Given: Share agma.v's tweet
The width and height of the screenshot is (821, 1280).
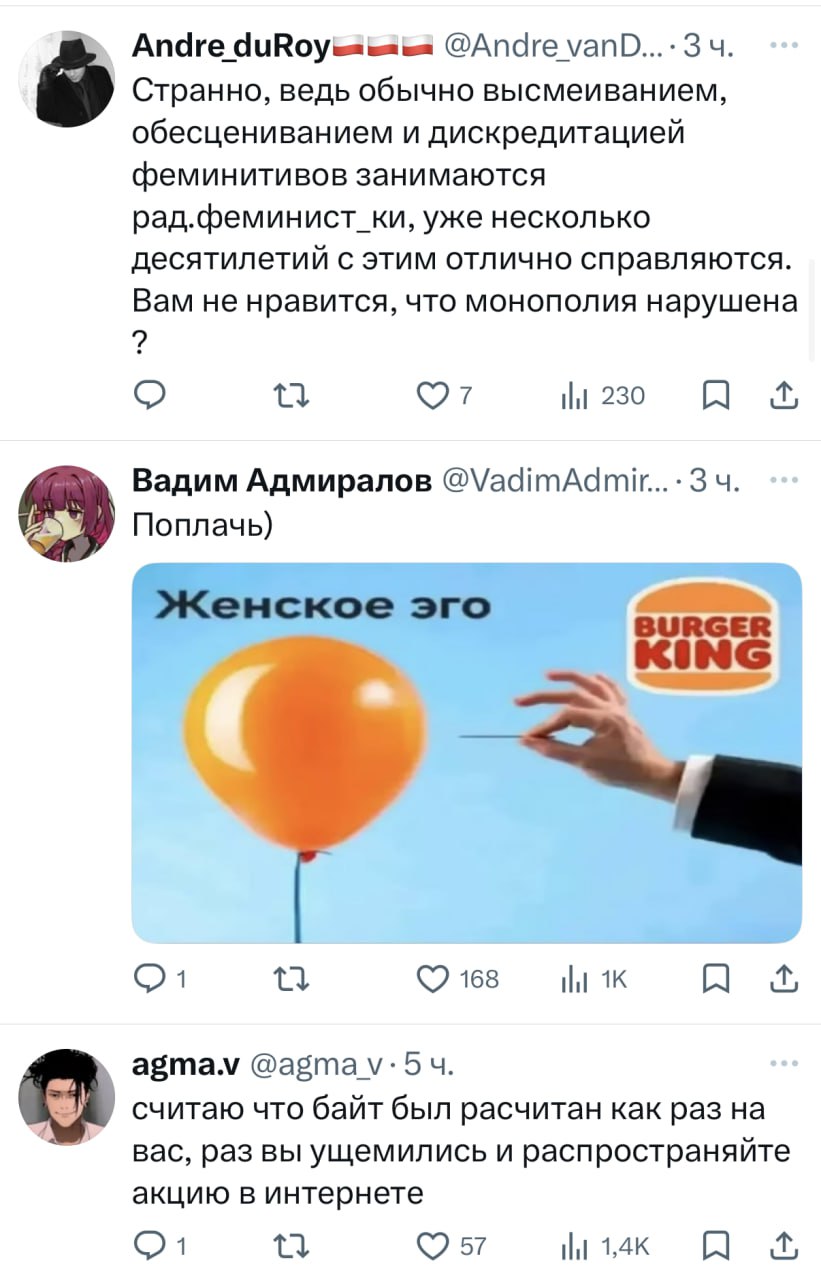Looking at the screenshot, I should click(784, 1246).
